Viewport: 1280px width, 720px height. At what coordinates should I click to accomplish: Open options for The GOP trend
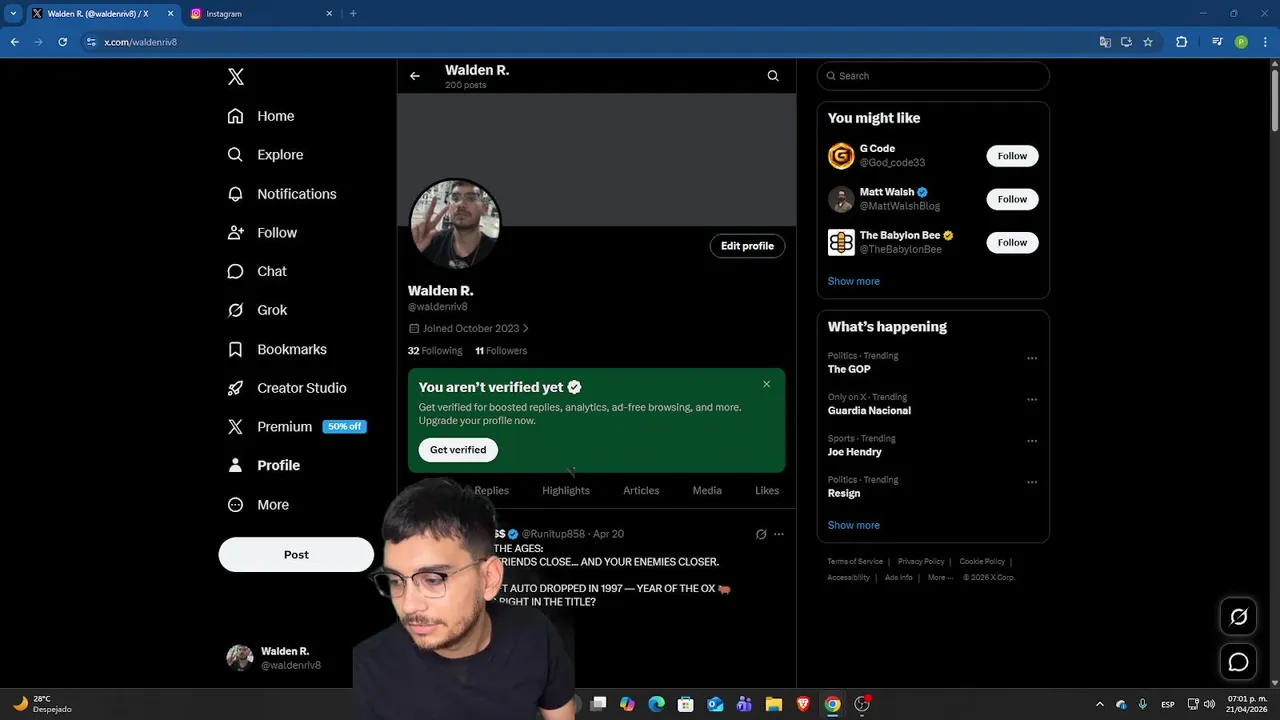point(1032,358)
